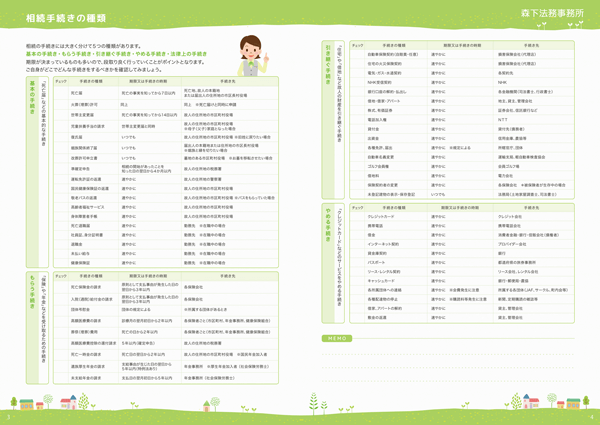This screenshot has width=600, height=425.
Task: Click the 未払い給与 row name
Action: coord(80,254)
